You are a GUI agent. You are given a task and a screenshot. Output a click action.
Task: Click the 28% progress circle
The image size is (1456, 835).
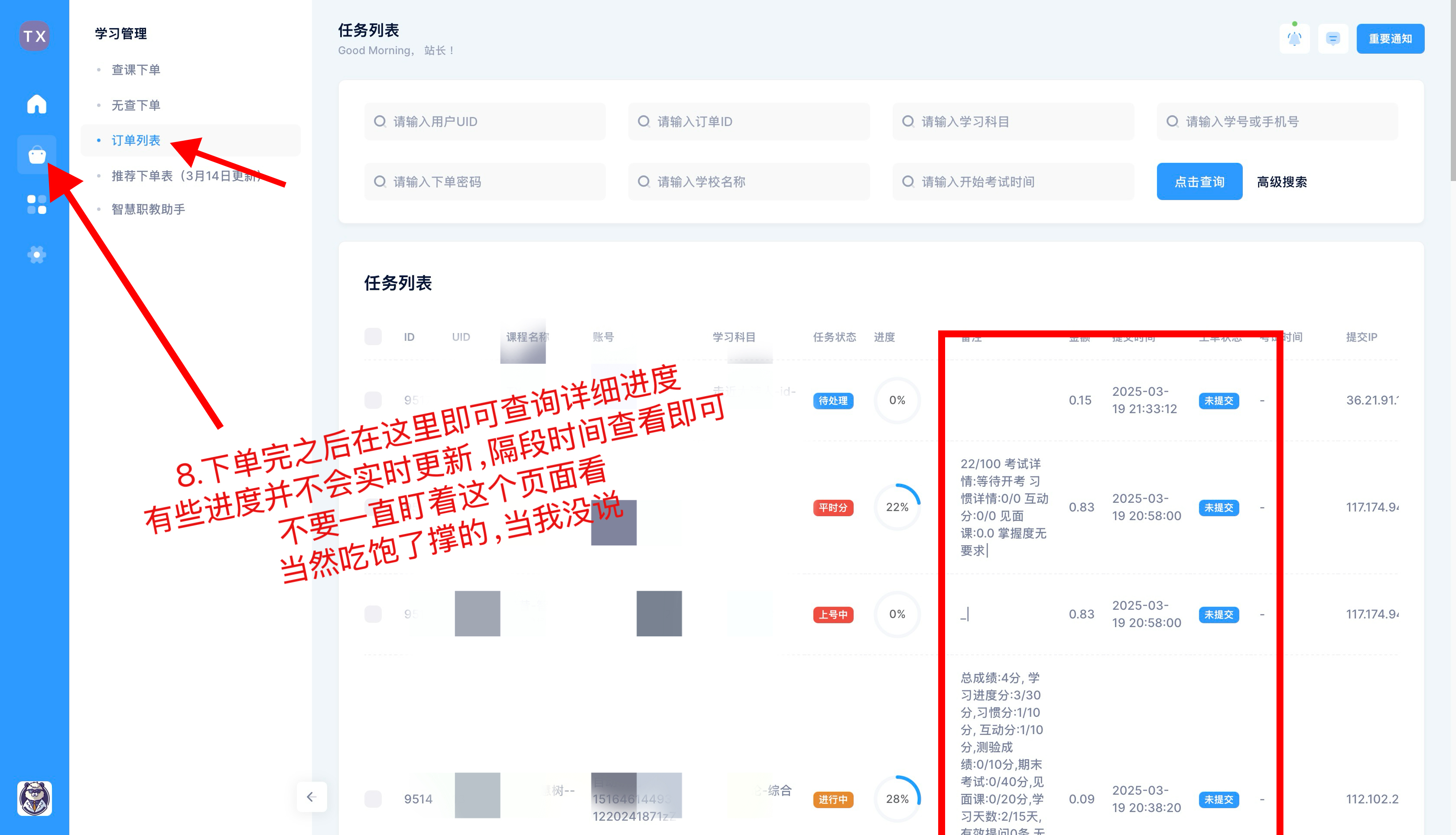click(x=897, y=799)
